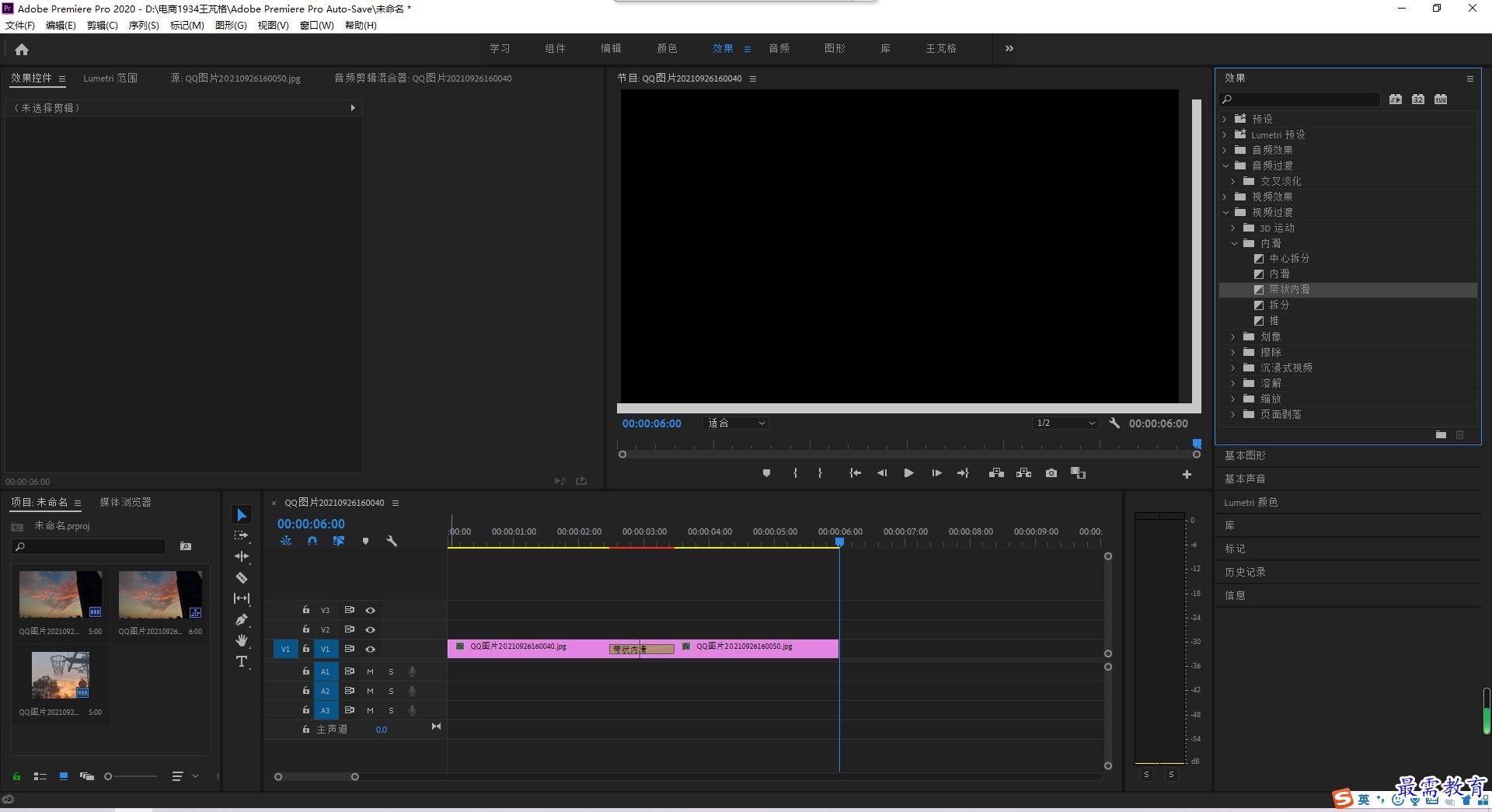Mute audio track A1
This screenshot has width=1492, height=812.
click(370, 671)
